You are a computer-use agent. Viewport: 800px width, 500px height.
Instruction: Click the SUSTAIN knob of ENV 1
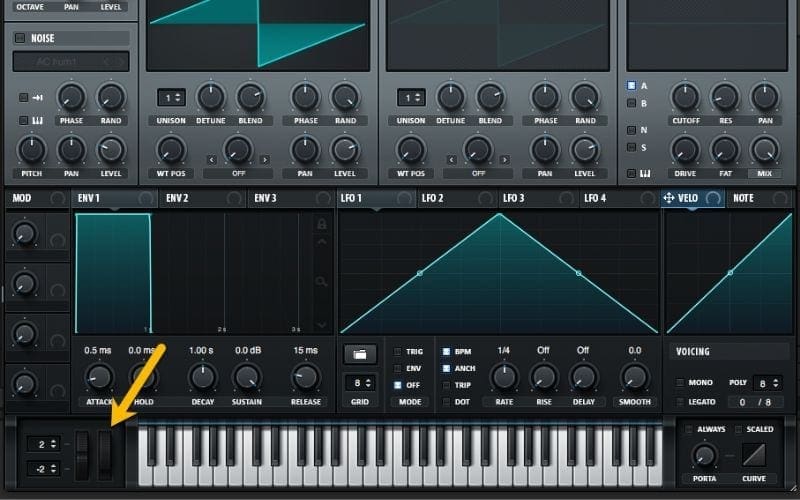(x=247, y=378)
